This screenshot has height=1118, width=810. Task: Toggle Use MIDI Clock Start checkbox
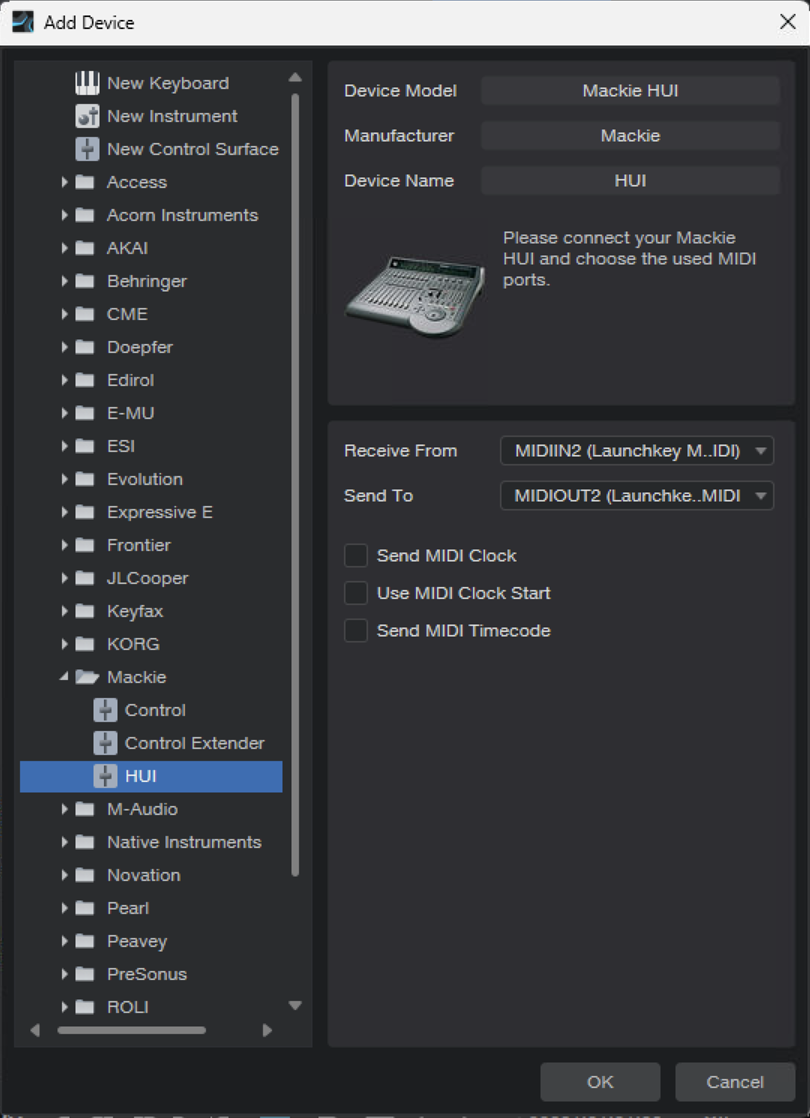(356, 593)
